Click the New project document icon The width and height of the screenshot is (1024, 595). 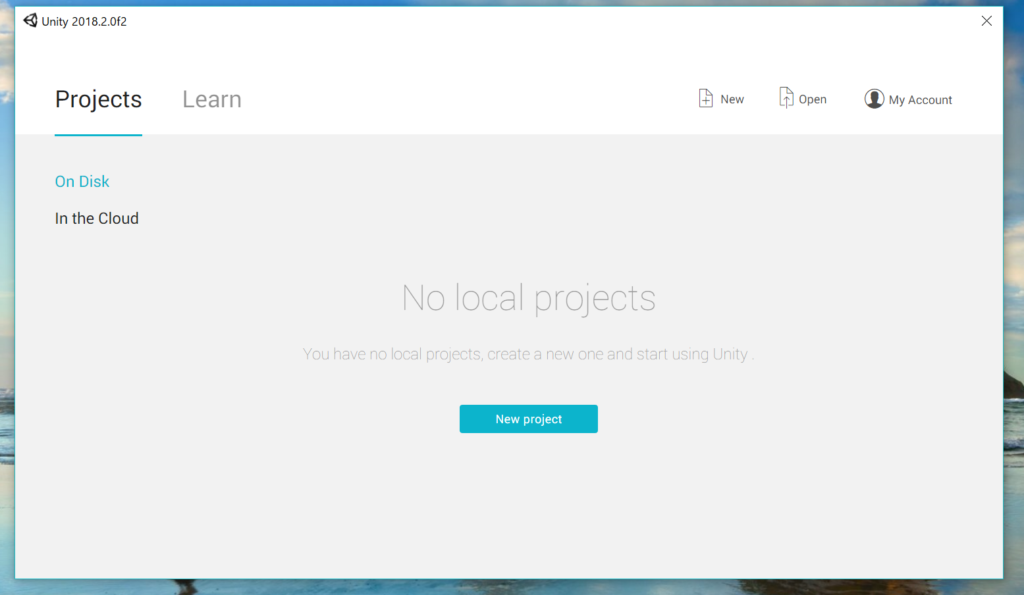pyautogui.click(x=706, y=98)
